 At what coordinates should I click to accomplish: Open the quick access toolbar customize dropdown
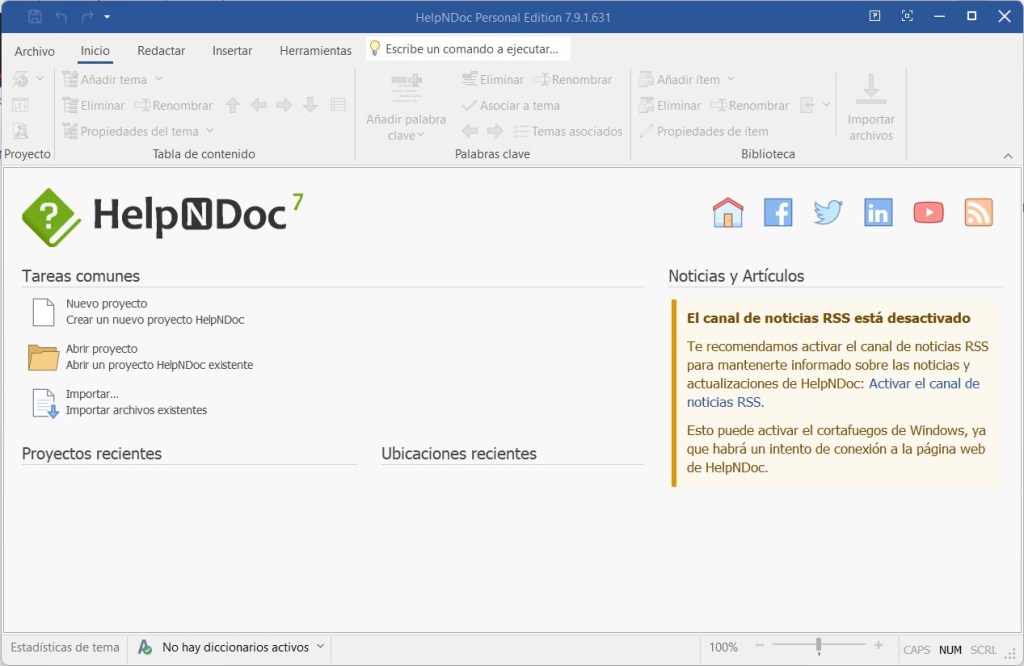point(107,17)
